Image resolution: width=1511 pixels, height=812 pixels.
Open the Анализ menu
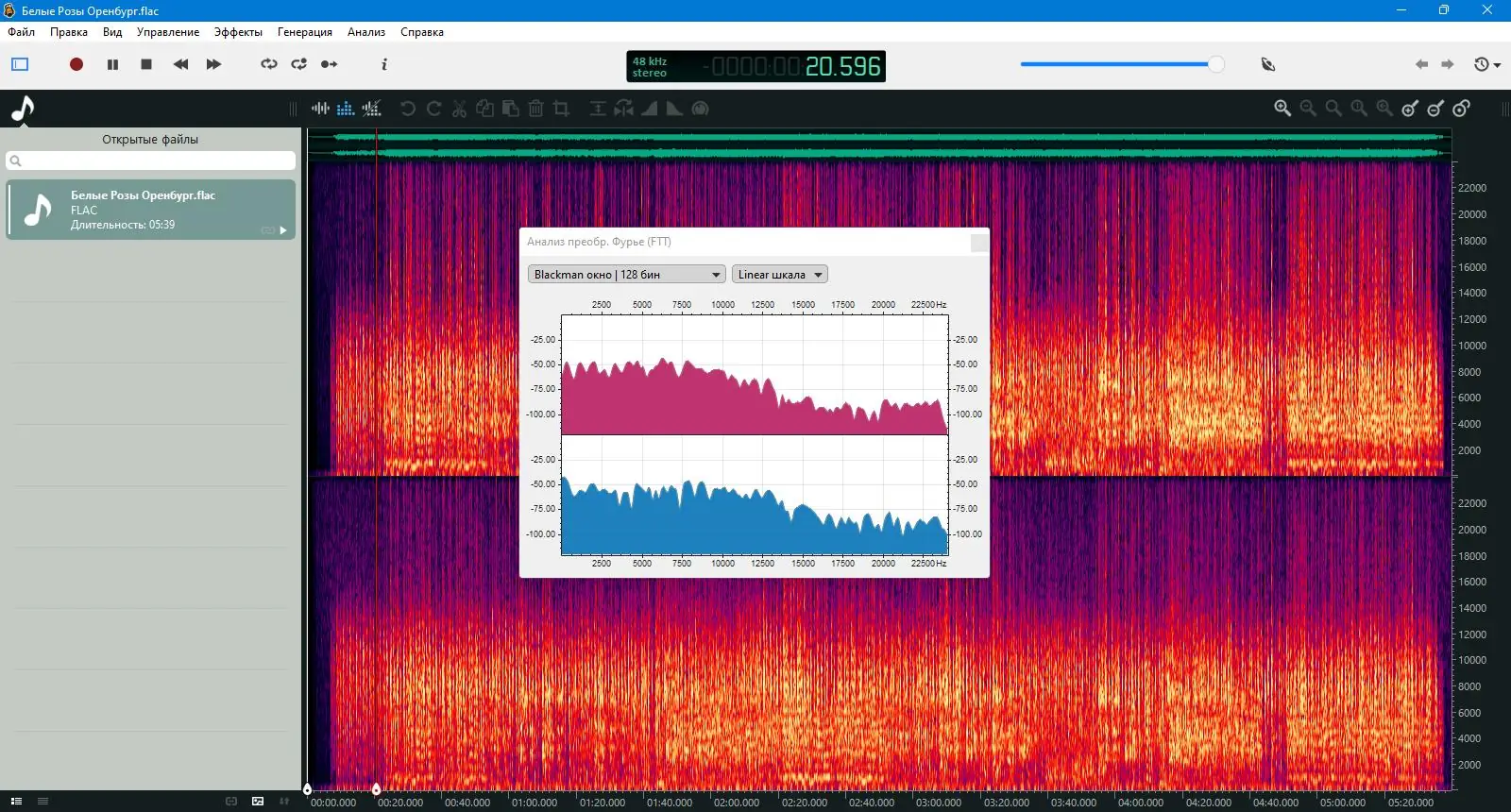point(365,32)
